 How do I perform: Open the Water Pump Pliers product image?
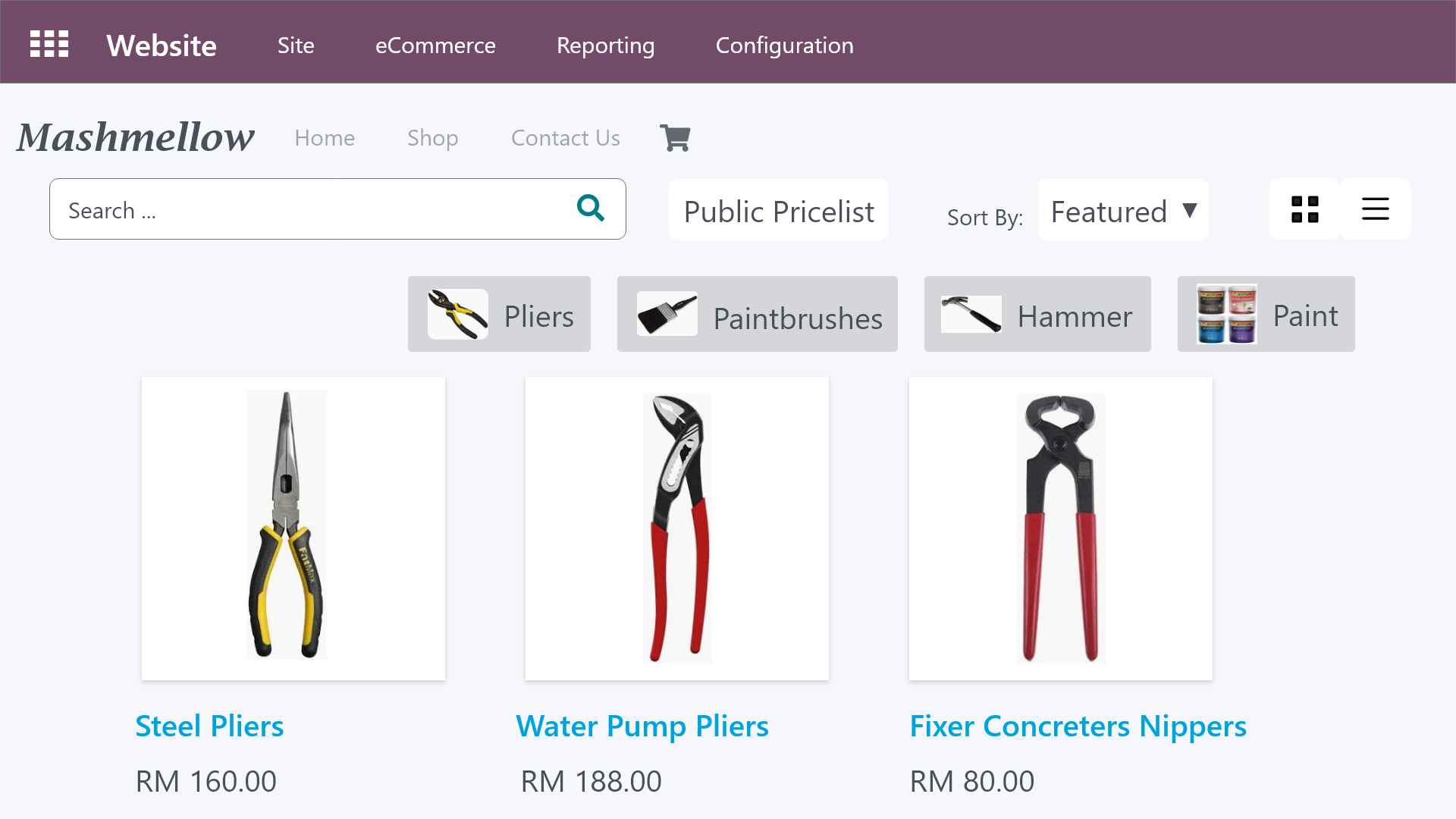point(676,529)
